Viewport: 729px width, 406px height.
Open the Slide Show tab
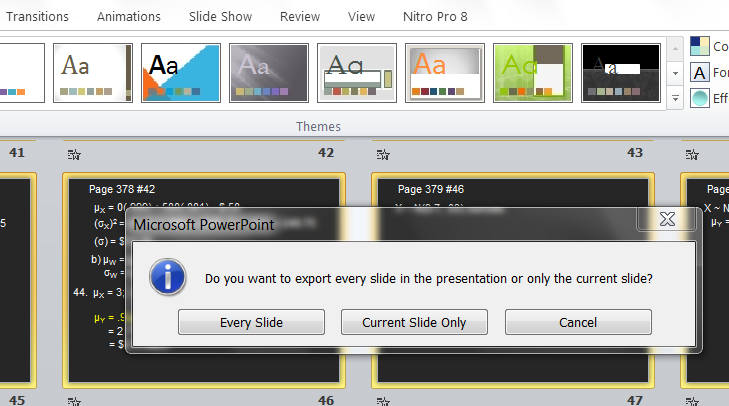pyautogui.click(x=220, y=17)
